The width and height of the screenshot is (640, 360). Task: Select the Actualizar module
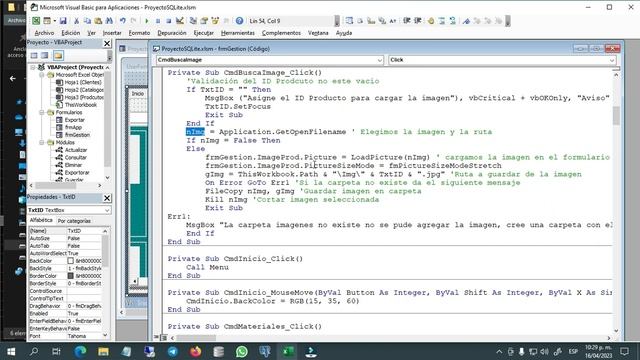76,150
